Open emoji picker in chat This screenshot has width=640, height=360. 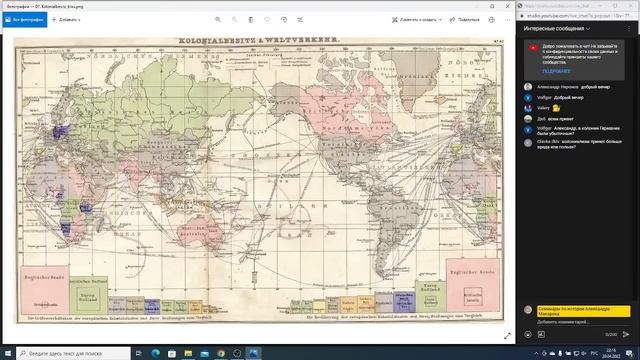tap(528, 334)
